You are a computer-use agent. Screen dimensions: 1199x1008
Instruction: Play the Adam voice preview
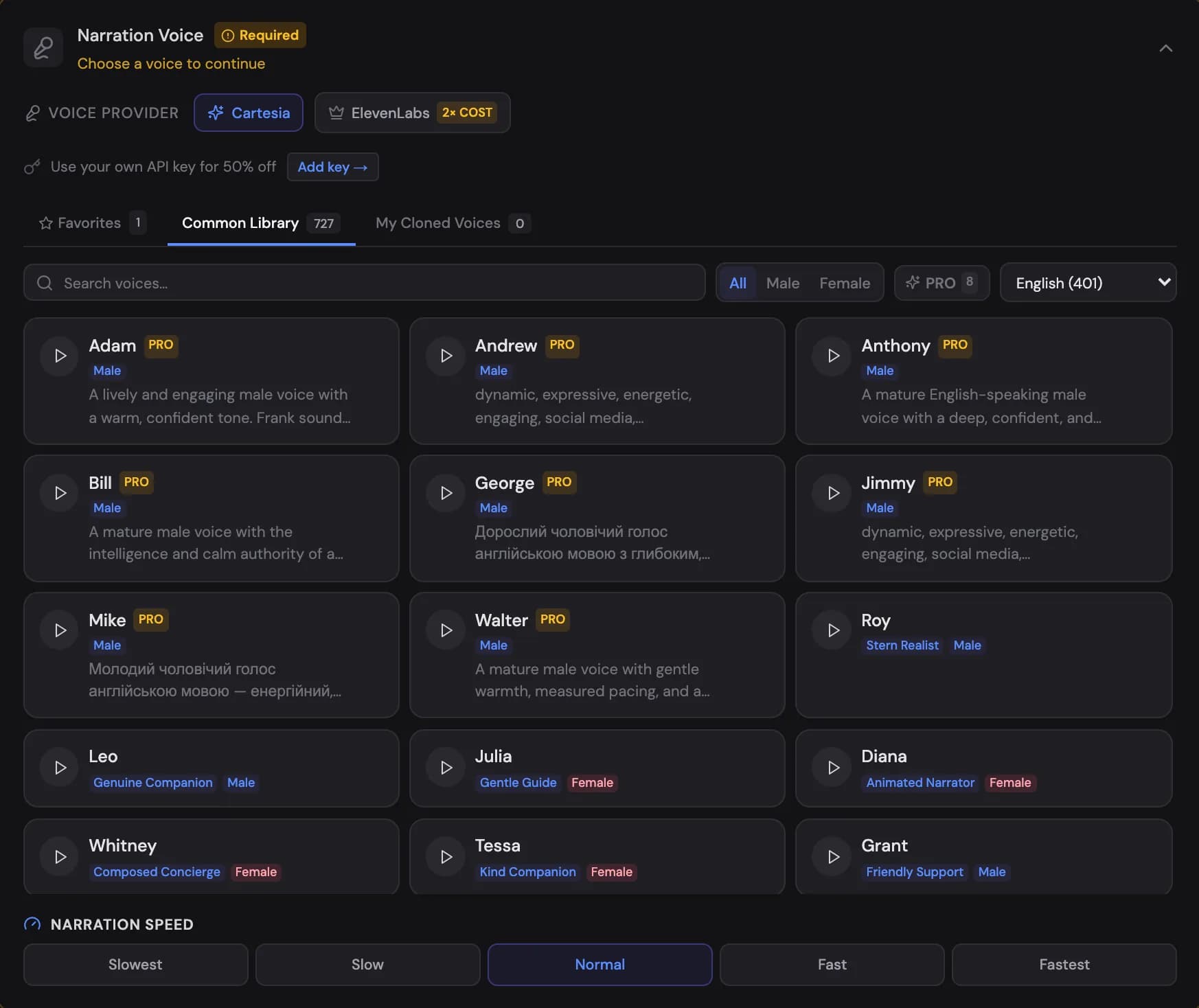pos(60,356)
